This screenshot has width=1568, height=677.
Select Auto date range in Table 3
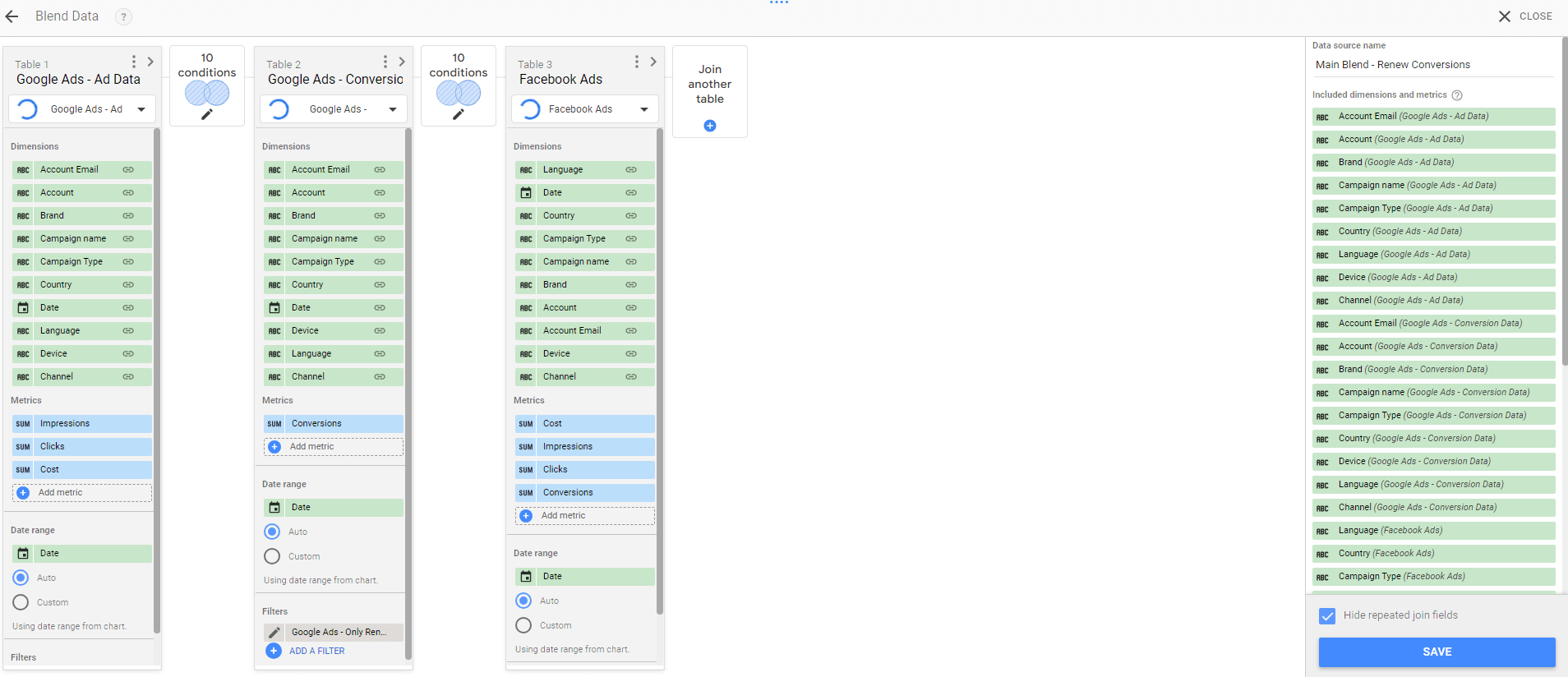tap(524, 601)
